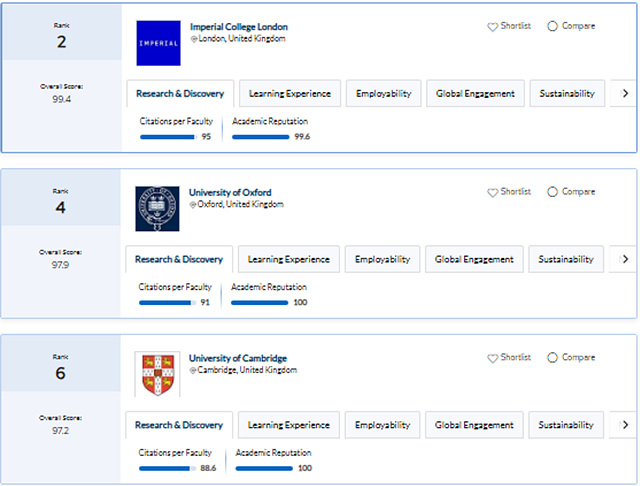Click the heart icon for University of Oxford
The width and height of the screenshot is (640, 486).
(492, 192)
